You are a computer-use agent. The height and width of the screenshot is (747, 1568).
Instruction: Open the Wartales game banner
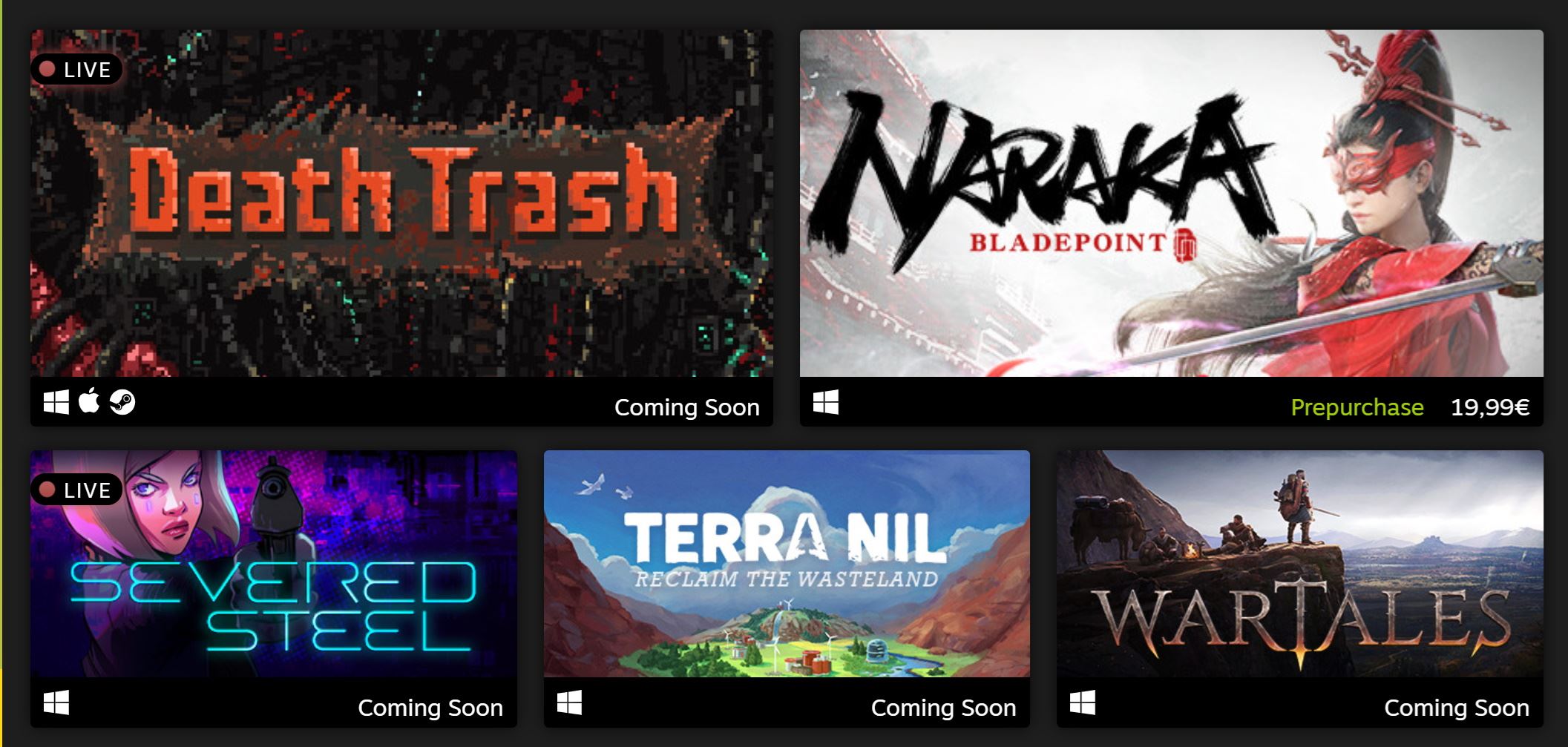pos(1300,564)
